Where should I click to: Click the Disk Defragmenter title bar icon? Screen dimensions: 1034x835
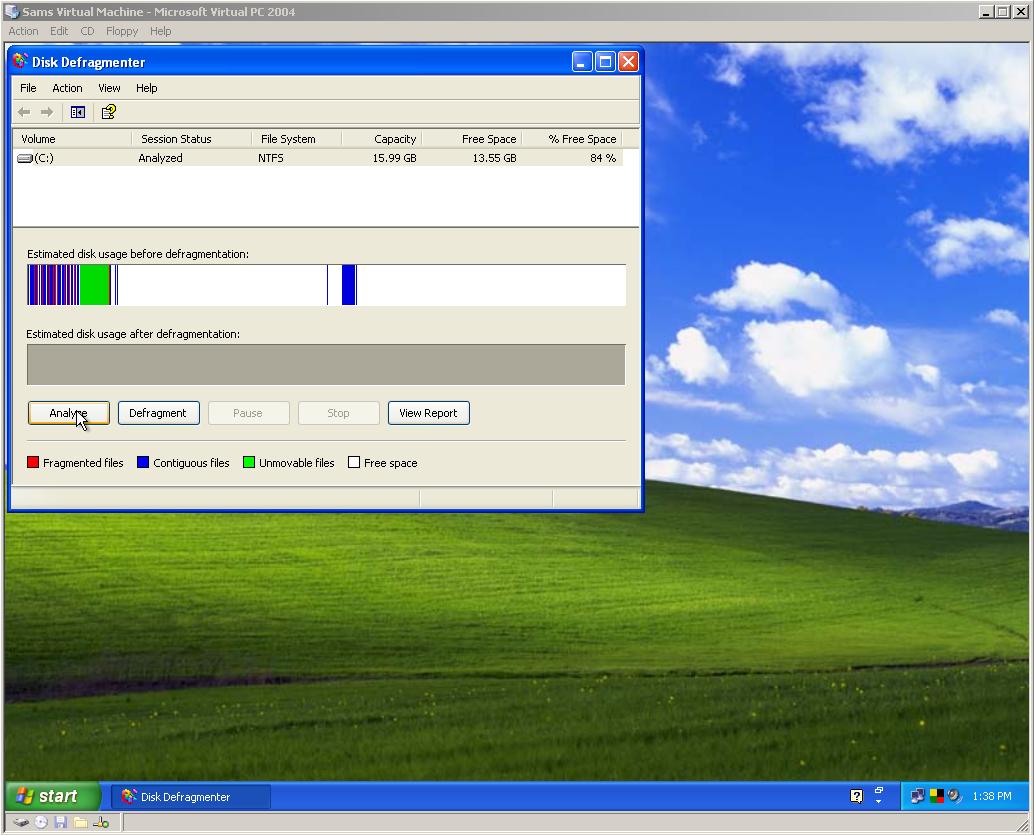point(20,61)
